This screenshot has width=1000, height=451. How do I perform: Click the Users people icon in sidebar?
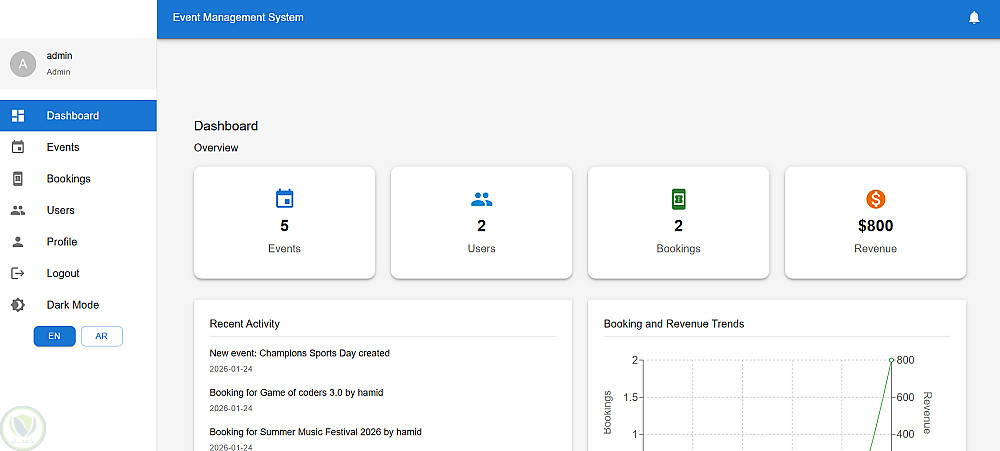(x=18, y=210)
